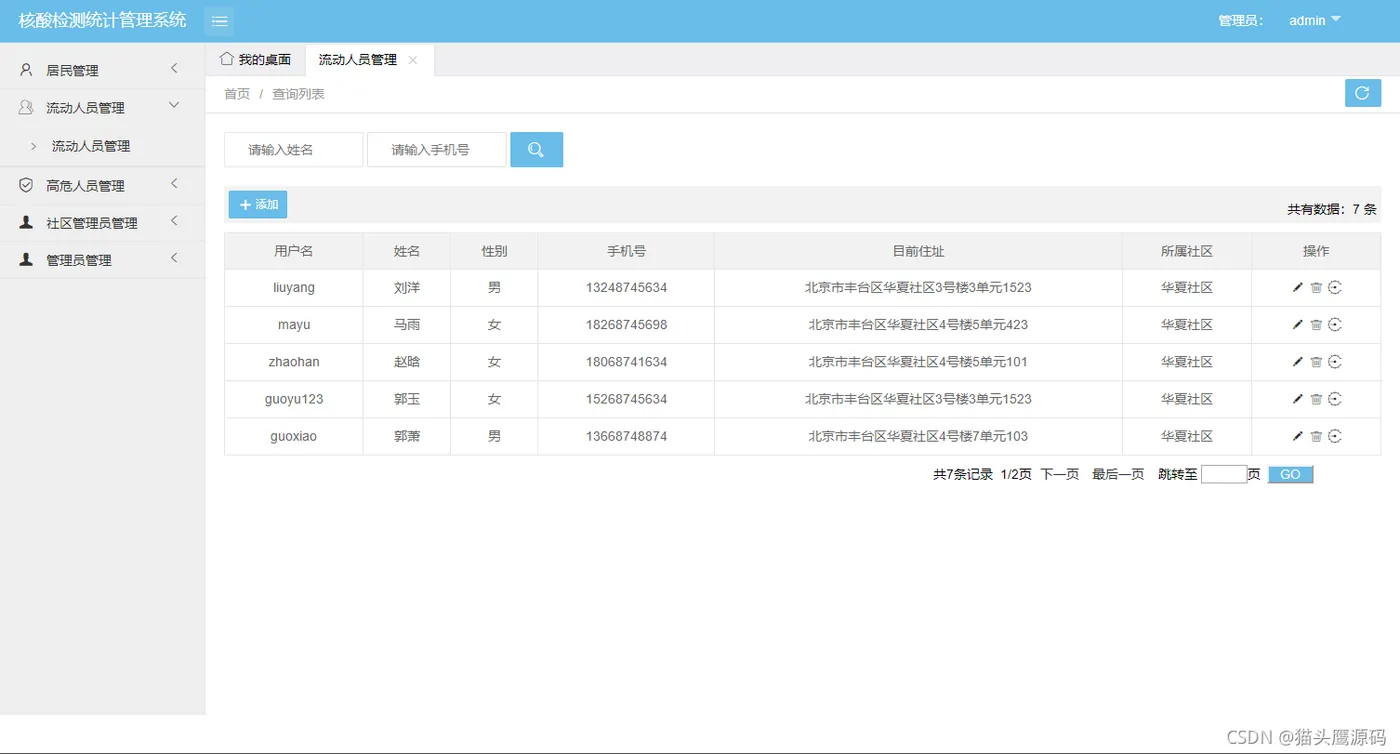Screen dimensions: 1400x754
Task: Select the 流动人员管理 submenu item
Action: pyautogui.click(x=91, y=146)
